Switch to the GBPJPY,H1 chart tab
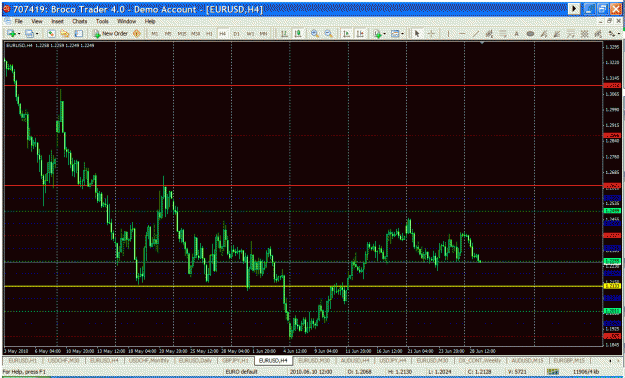 click(x=235, y=360)
